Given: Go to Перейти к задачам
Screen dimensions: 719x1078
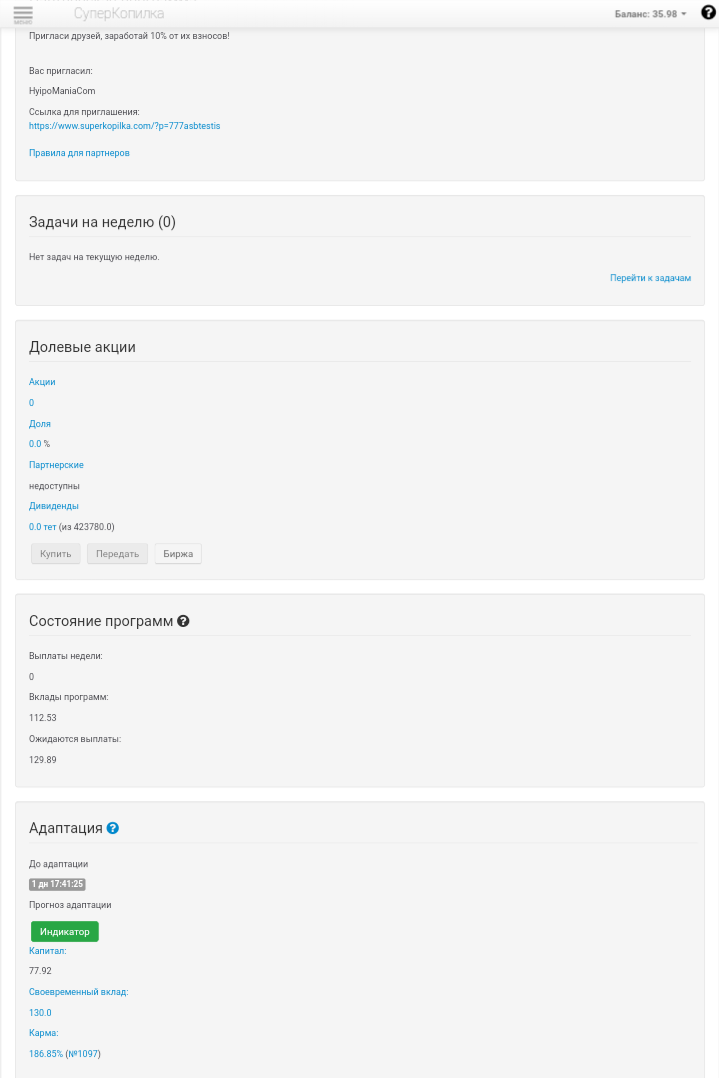Looking at the screenshot, I should tap(650, 278).
